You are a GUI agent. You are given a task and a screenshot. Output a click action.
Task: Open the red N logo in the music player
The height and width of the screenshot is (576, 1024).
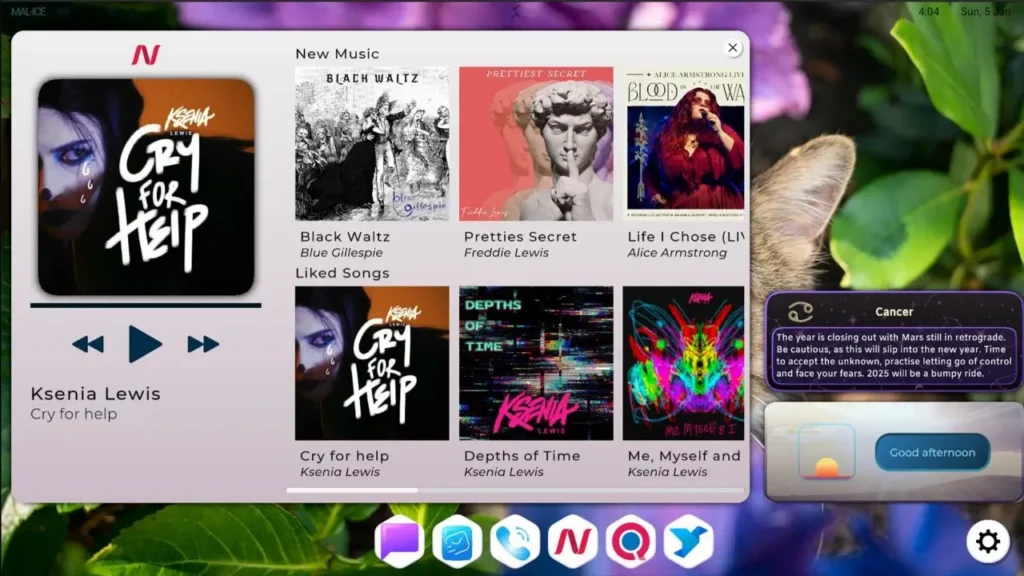pyautogui.click(x=146, y=55)
